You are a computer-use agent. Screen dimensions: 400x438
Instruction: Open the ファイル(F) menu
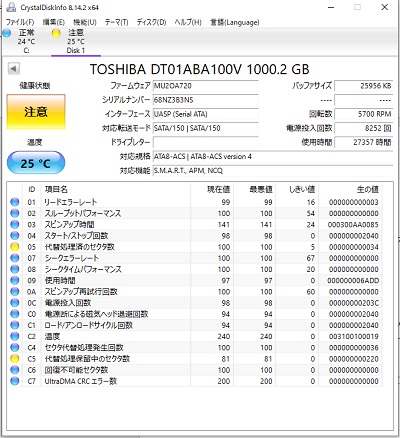coord(20,22)
